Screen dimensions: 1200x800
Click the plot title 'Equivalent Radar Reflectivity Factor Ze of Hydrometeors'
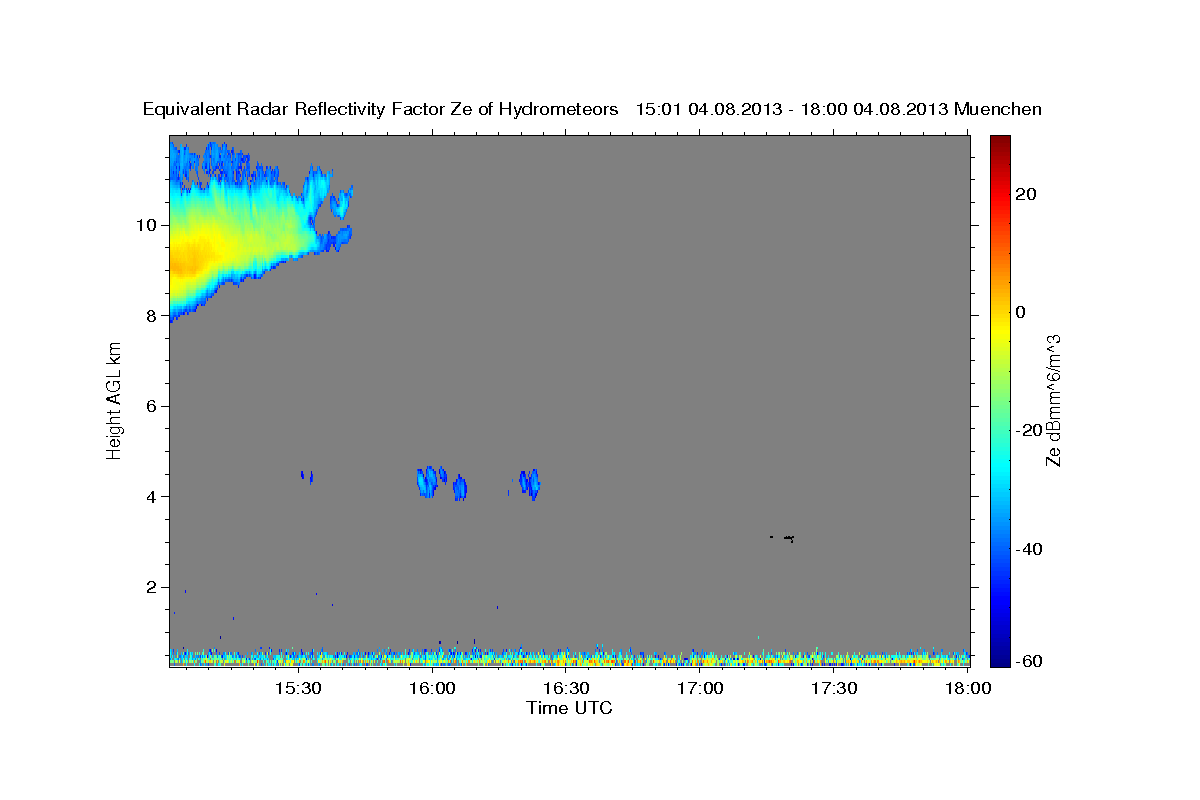tap(381, 110)
